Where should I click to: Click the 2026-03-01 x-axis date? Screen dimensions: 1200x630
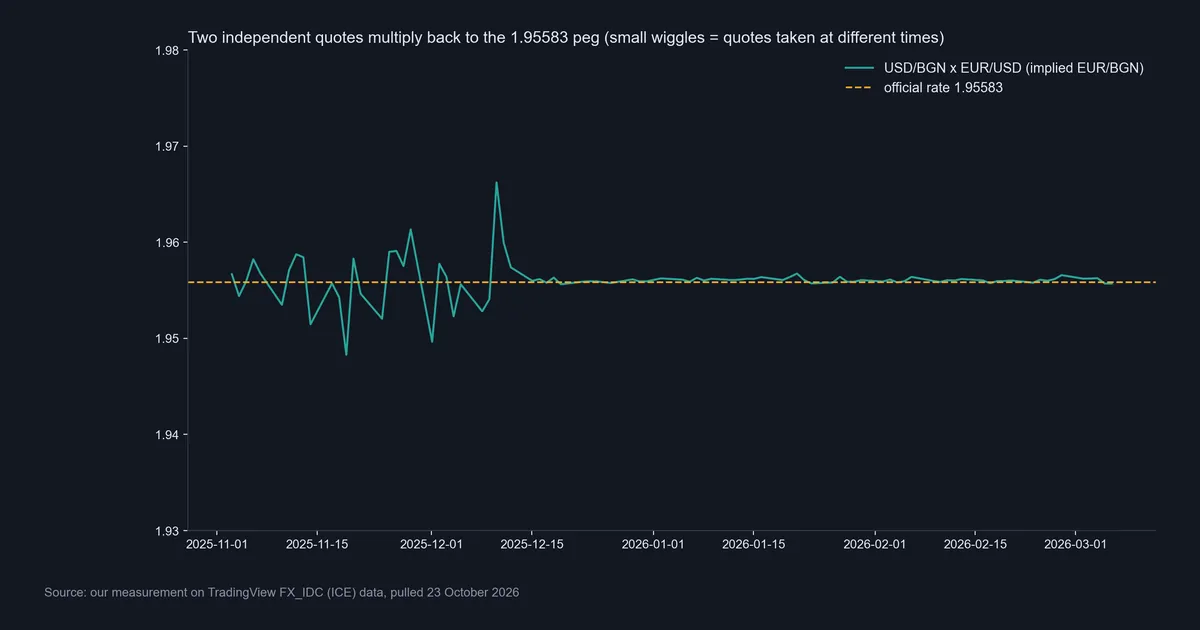pos(1075,545)
